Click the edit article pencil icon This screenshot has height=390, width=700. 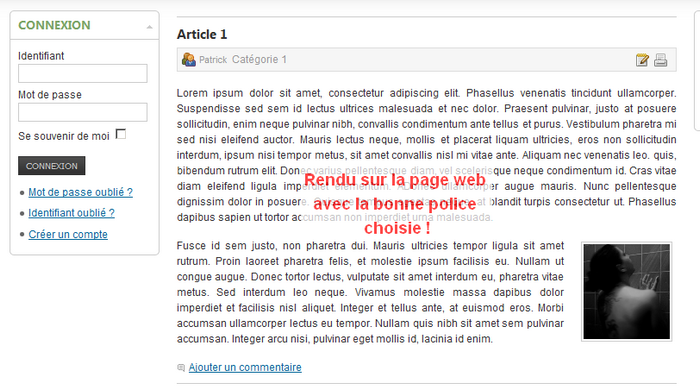pyautogui.click(x=642, y=60)
